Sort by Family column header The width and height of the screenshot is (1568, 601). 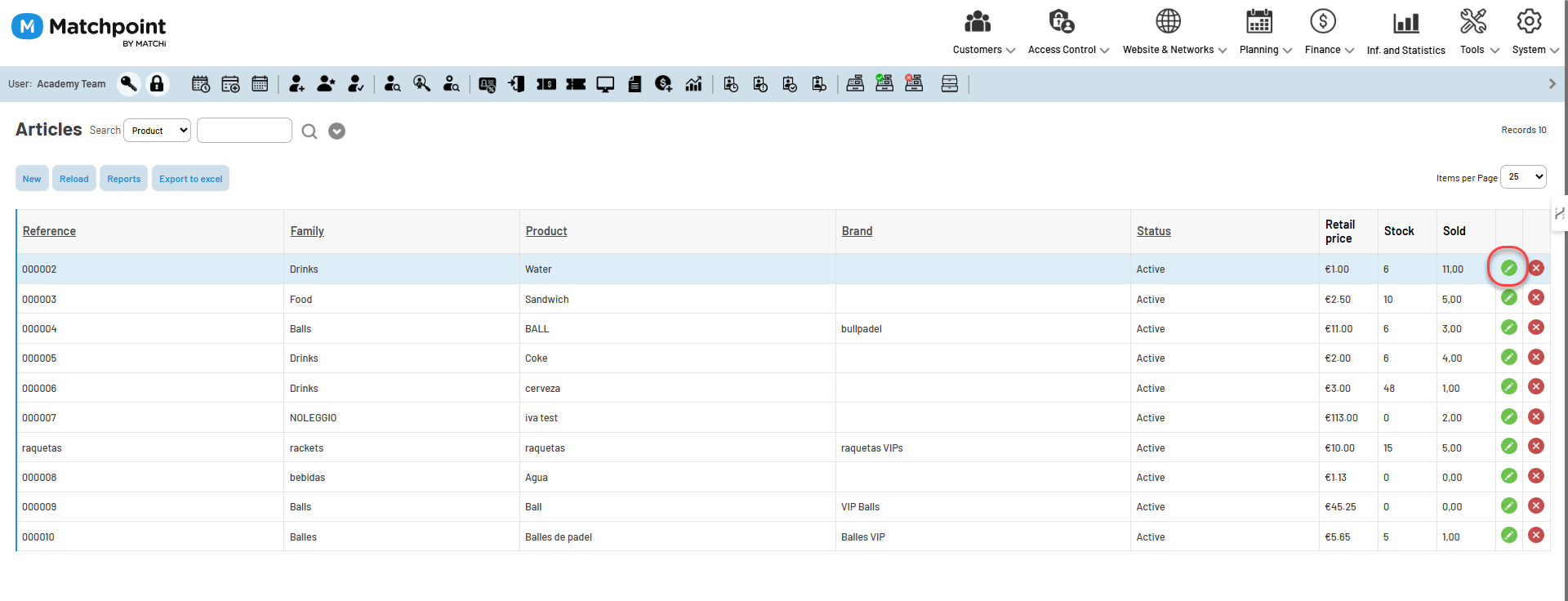click(307, 231)
